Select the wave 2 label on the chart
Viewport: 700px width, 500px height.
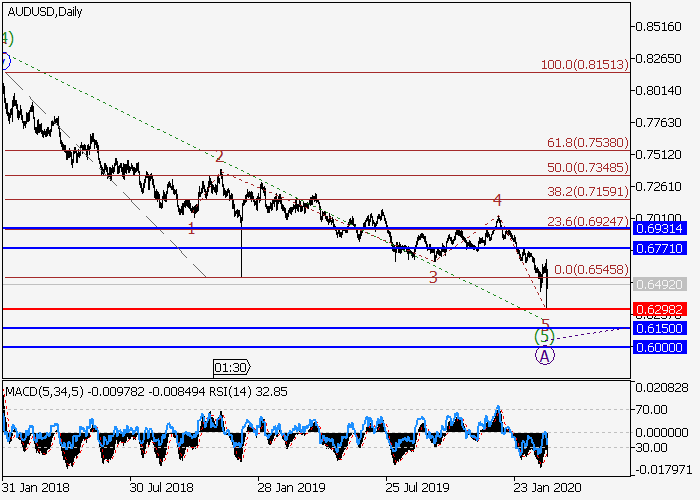(x=219, y=157)
